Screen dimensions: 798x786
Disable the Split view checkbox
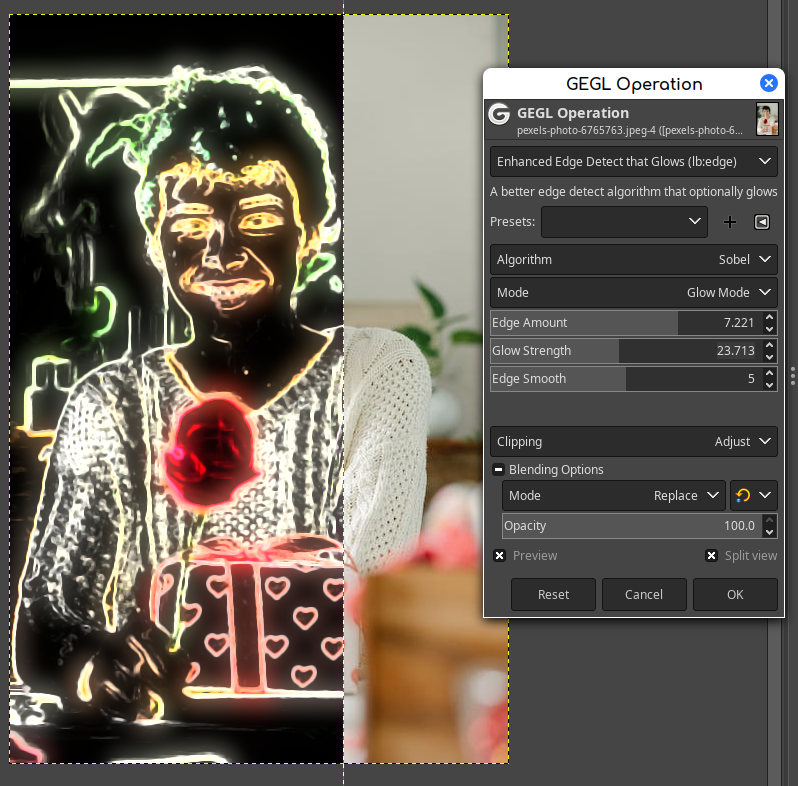point(711,555)
